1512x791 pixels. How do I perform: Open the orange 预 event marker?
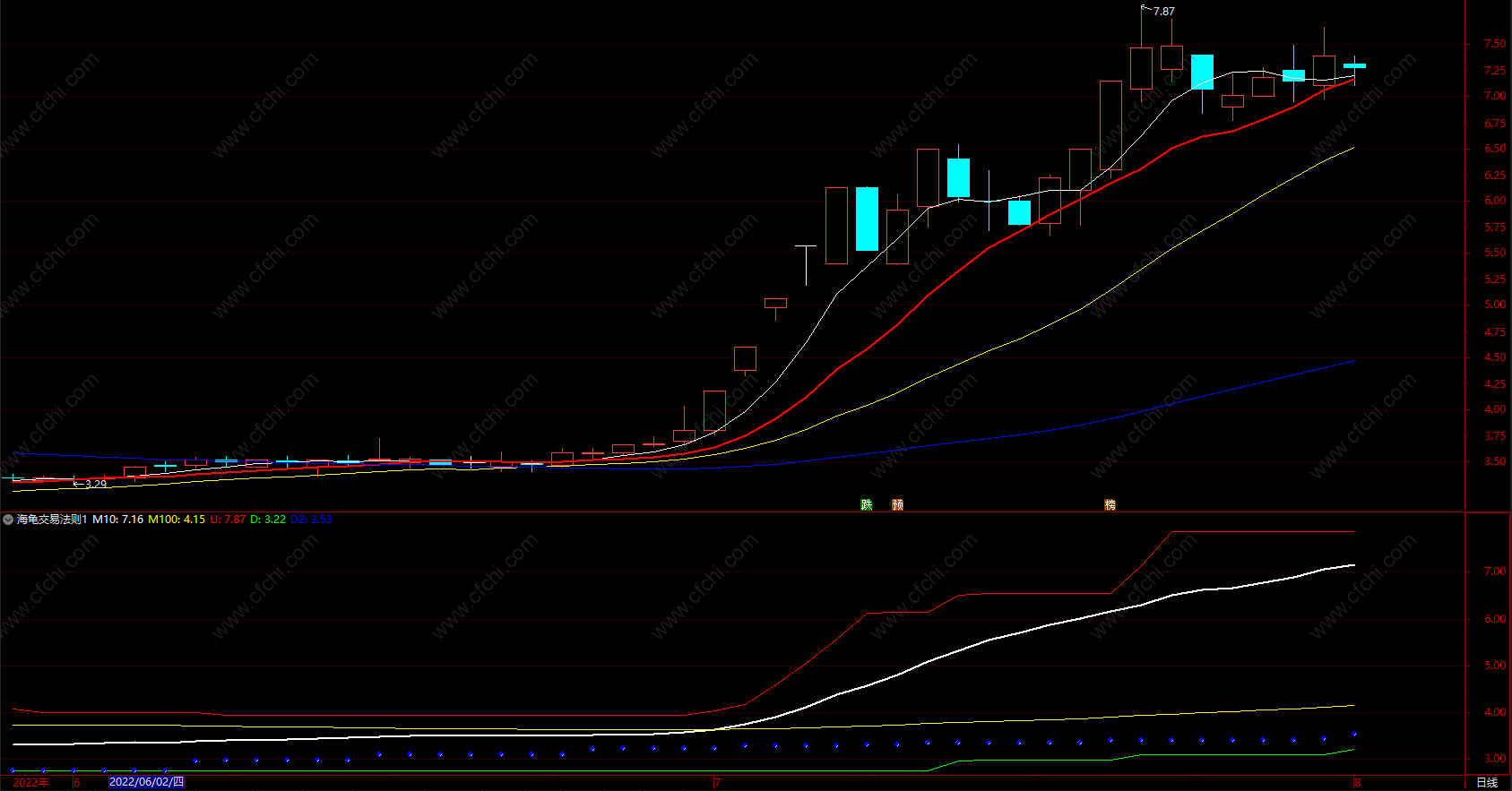[897, 505]
